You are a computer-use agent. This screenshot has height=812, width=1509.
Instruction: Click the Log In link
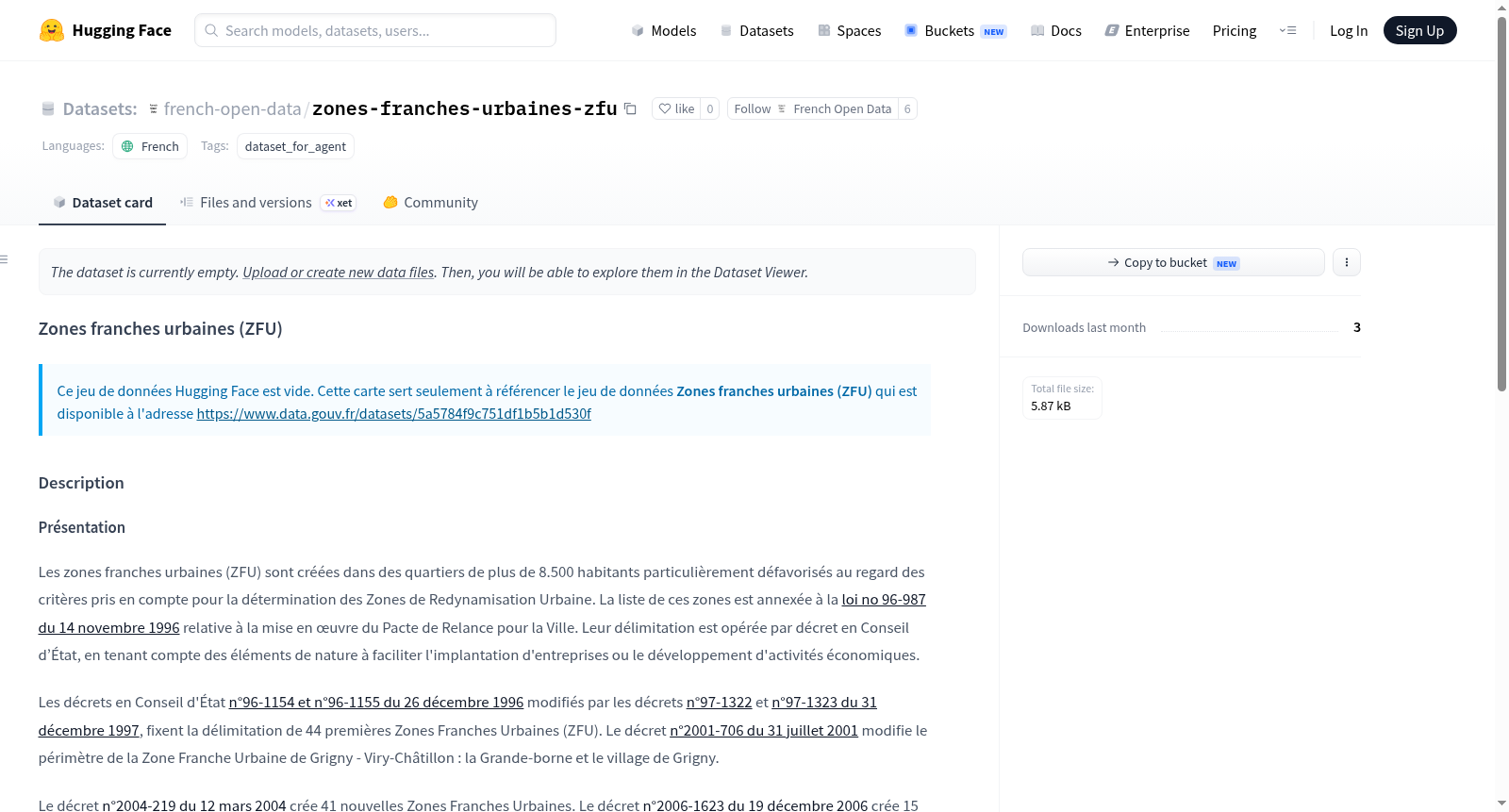click(x=1349, y=30)
